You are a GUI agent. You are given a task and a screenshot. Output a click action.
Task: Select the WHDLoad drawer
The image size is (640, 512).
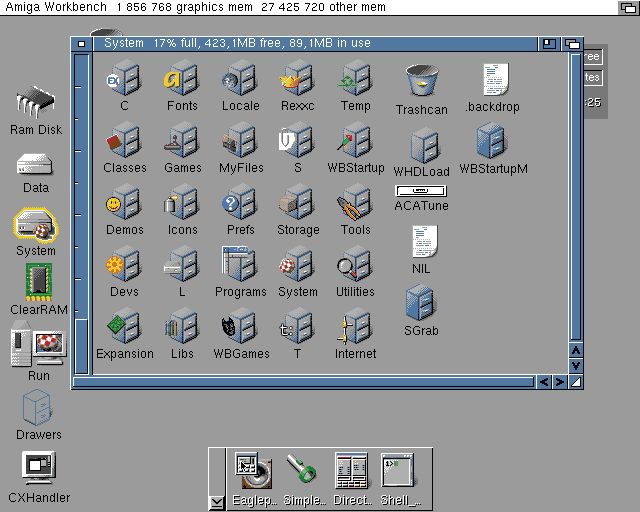[424, 145]
